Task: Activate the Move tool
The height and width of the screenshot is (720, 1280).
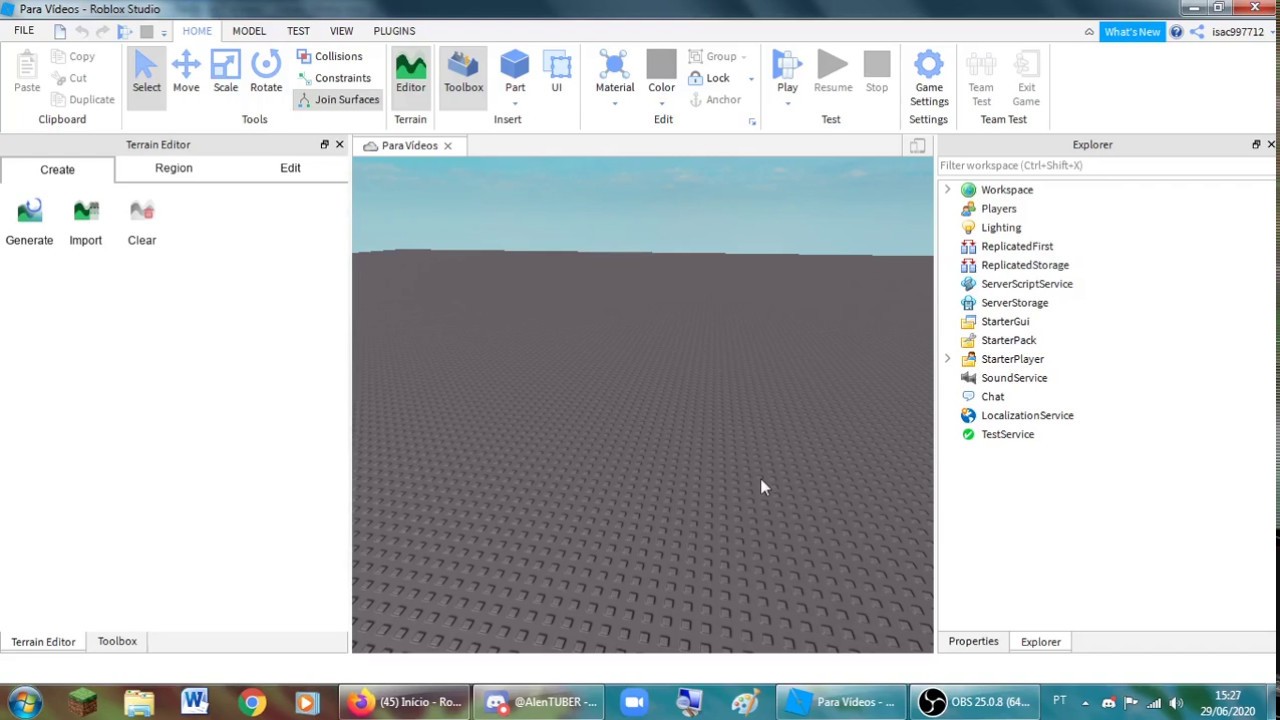Action: point(186,72)
